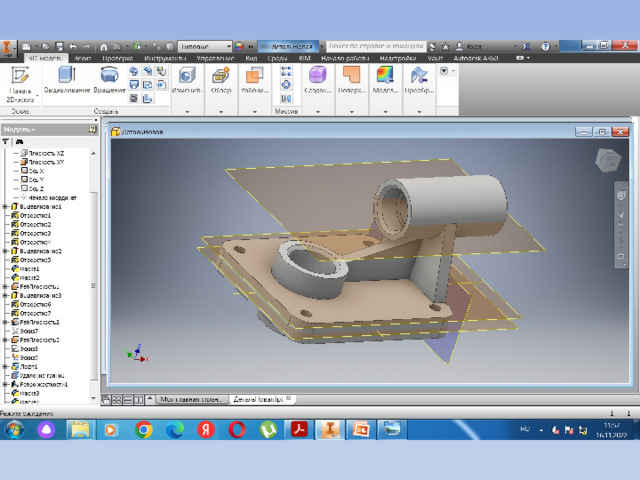Click the Вход sign-in button
This screenshot has width=640, height=480.
pos(469,47)
